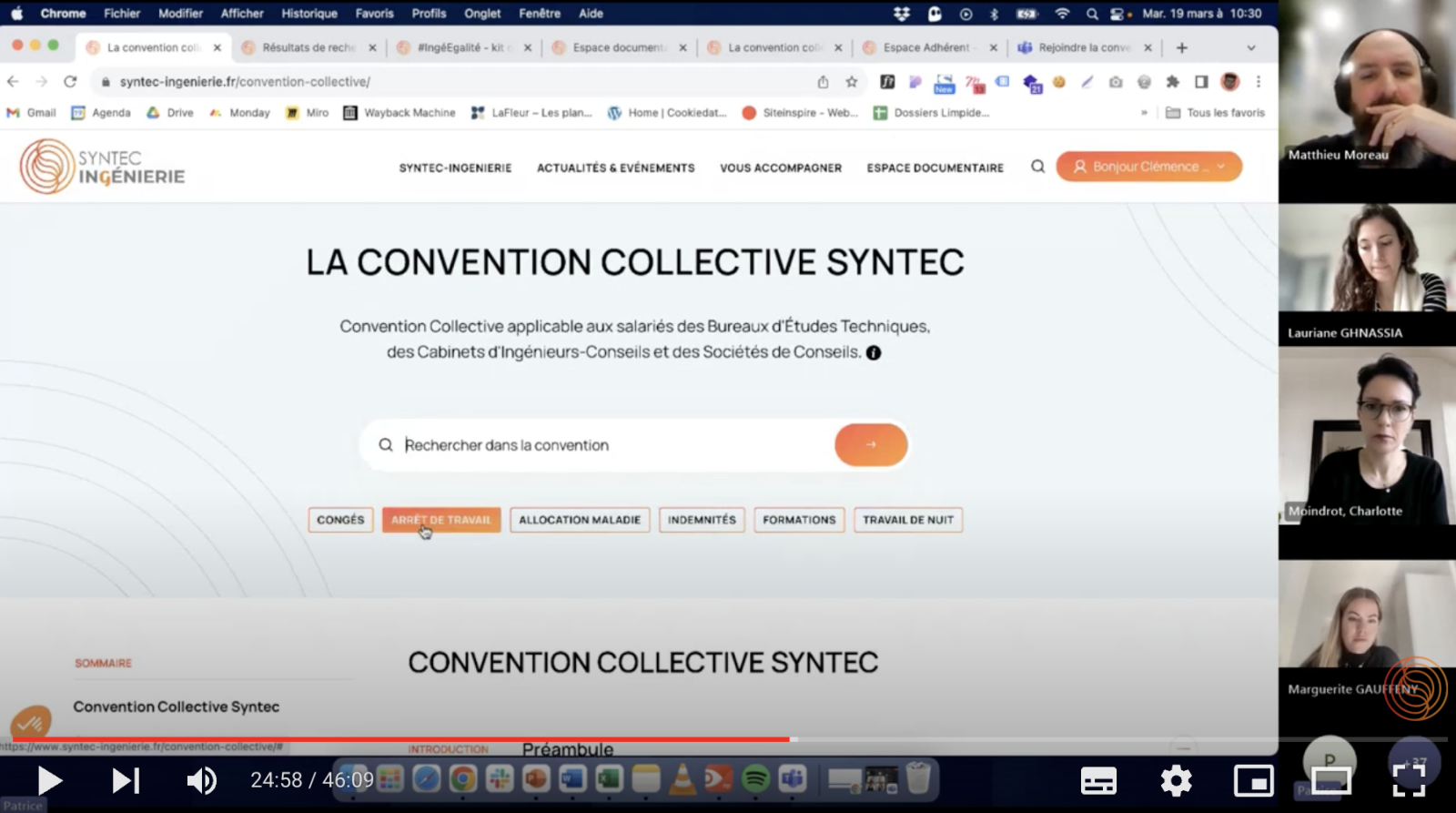Open the Teams extension icon with badge 21
The image size is (1456, 813).
(1031, 84)
